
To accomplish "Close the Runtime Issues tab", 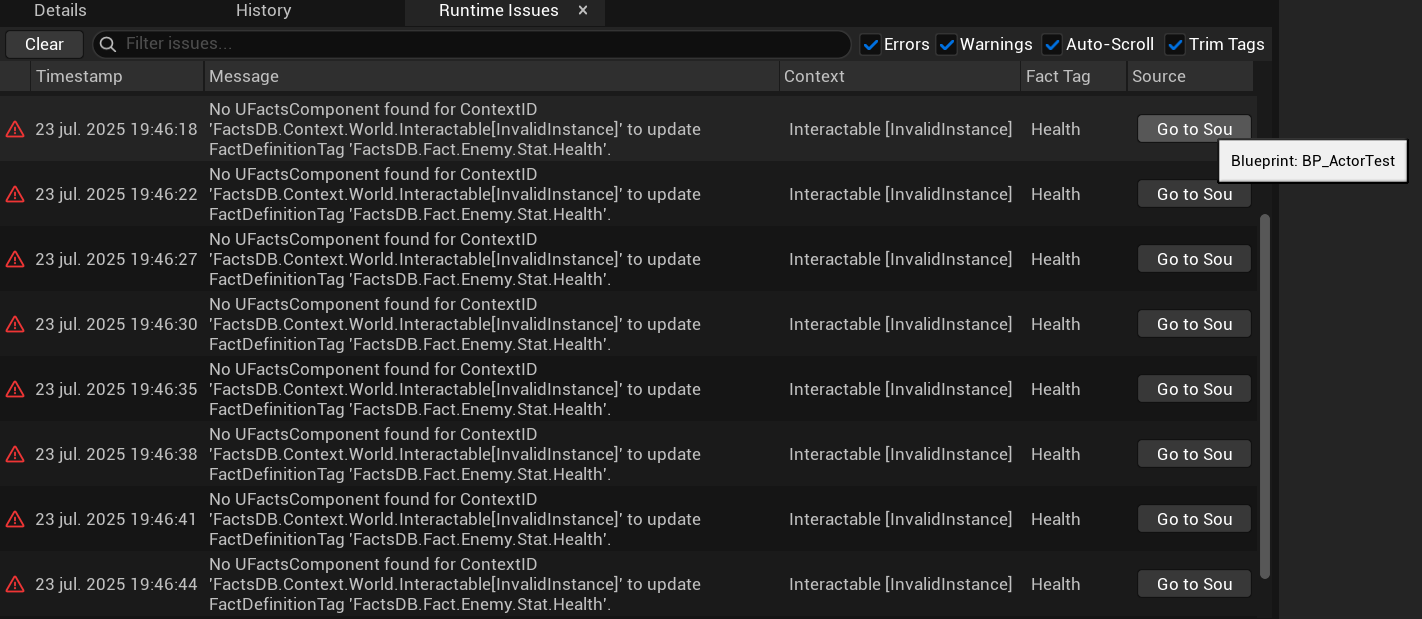I will click(583, 11).
